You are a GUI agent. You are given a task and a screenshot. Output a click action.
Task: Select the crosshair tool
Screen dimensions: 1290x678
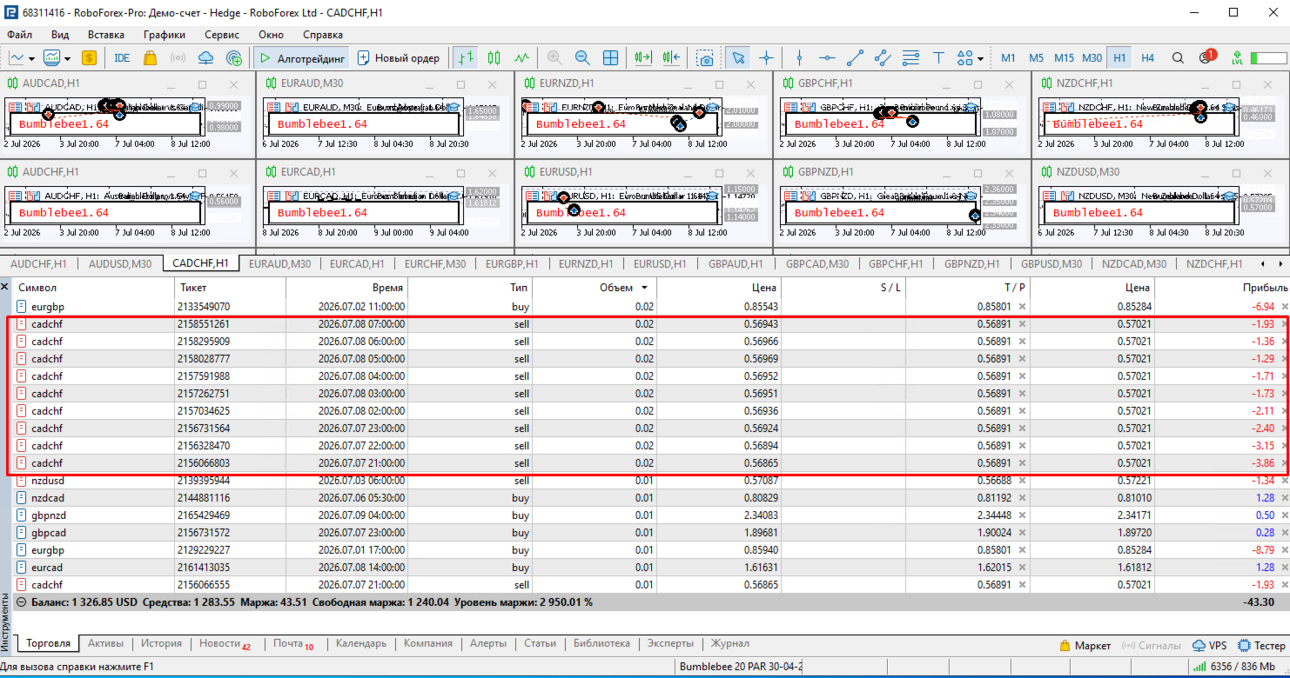pyautogui.click(x=766, y=58)
